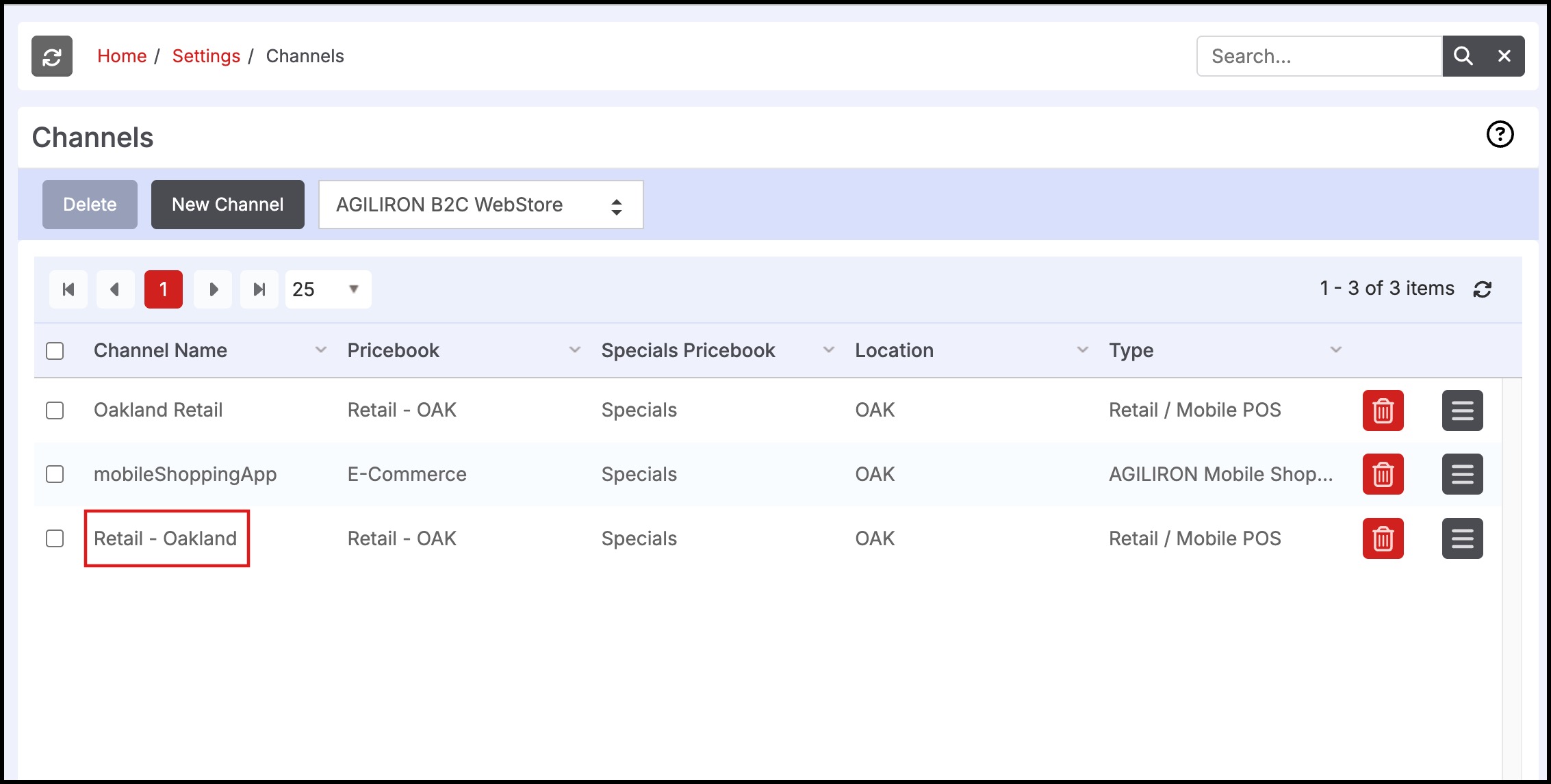Viewport: 1551px width, 784px height.
Task: Reload grid using items refresh icon
Action: pos(1482,289)
